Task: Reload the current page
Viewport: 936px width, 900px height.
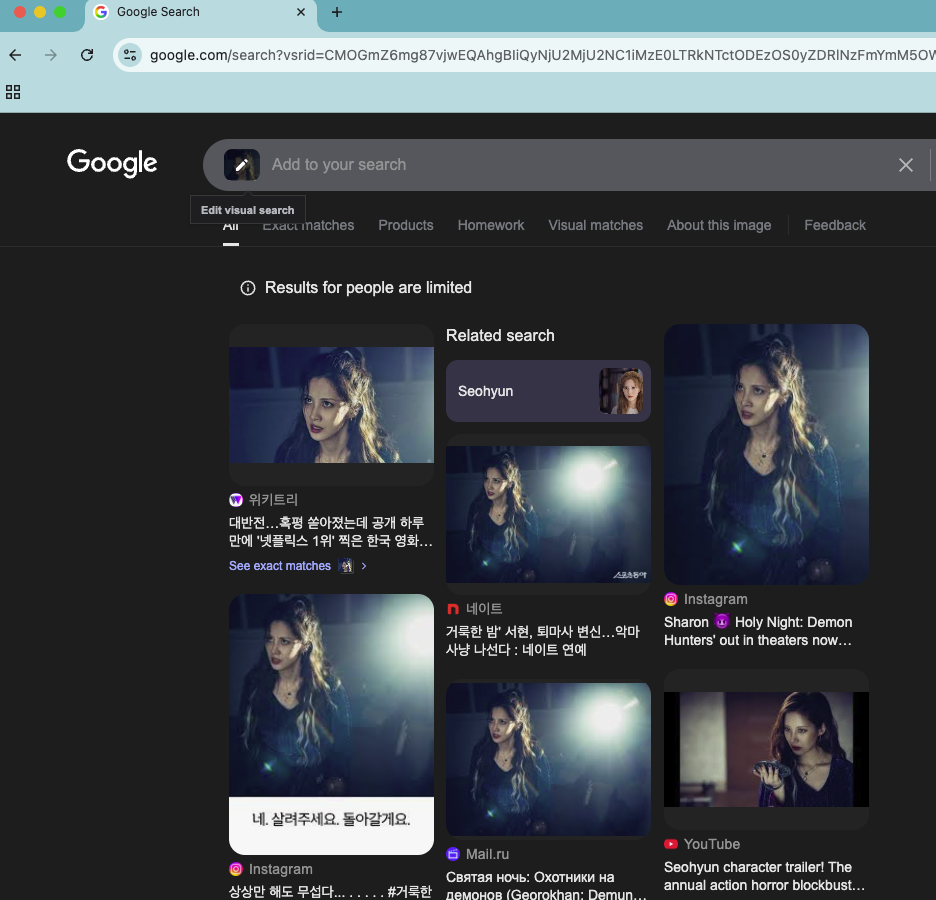Action: click(x=86, y=55)
